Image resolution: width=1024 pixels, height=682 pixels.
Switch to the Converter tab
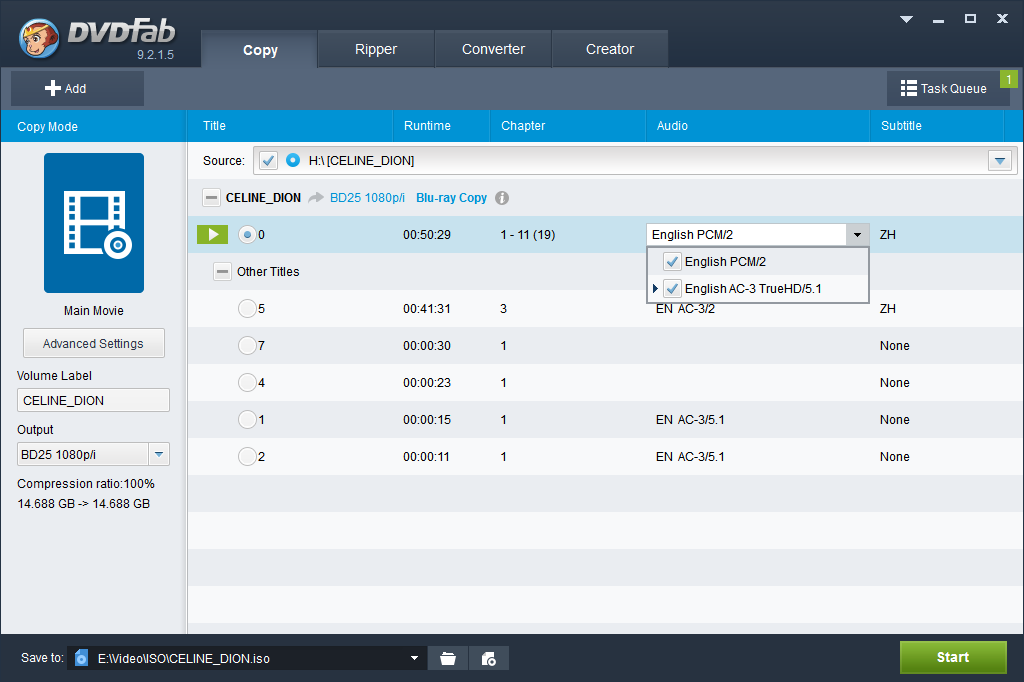493,49
